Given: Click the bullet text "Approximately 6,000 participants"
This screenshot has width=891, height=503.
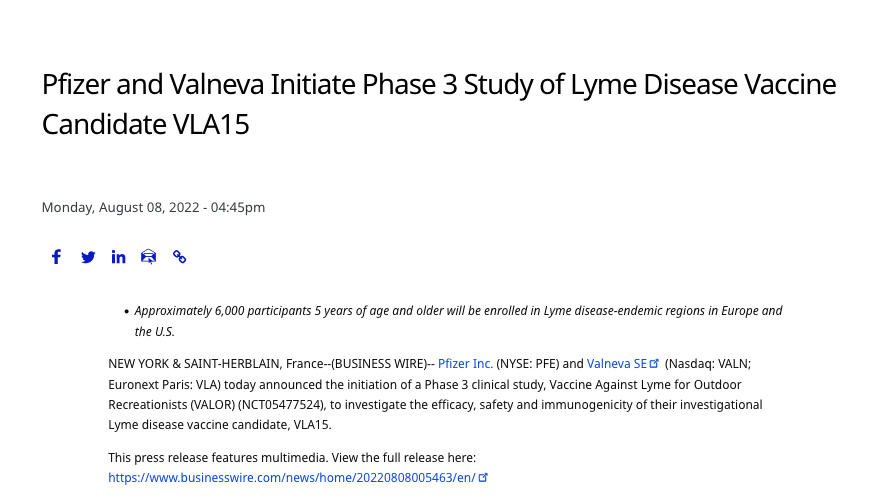Looking at the screenshot, I should [222, 311].
